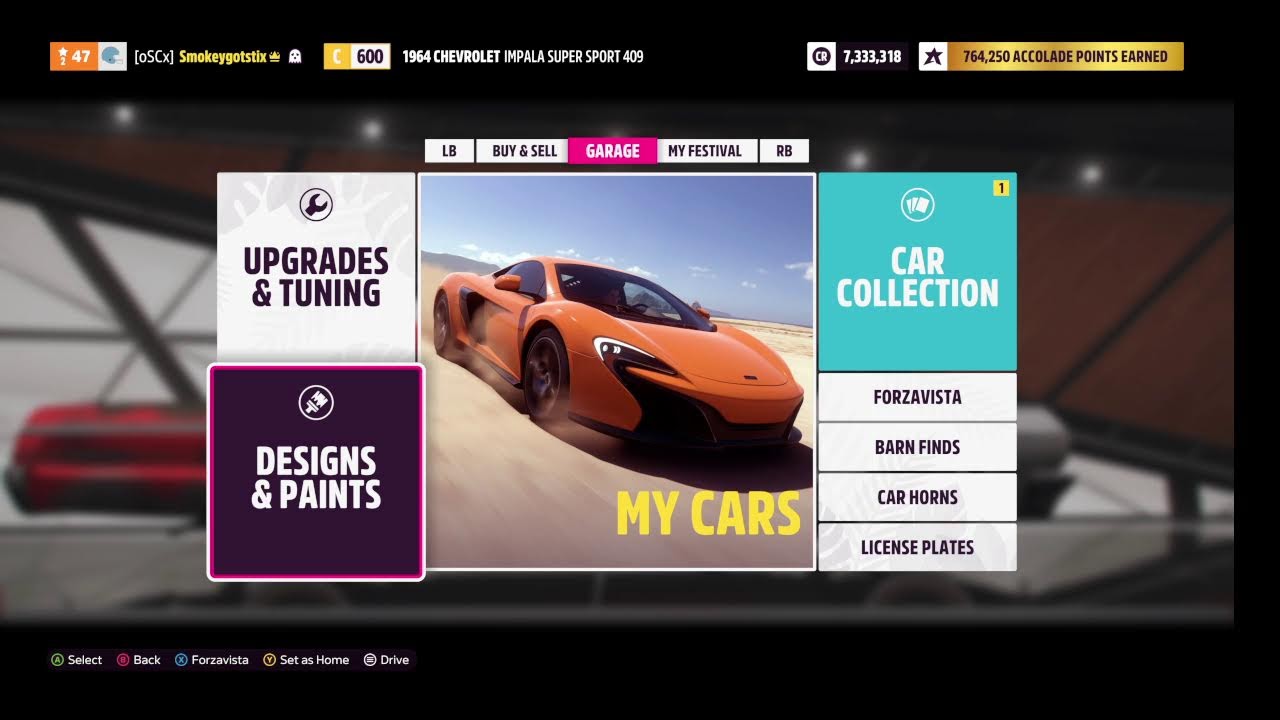Click the C 600 car class badge

coord(357,57)
